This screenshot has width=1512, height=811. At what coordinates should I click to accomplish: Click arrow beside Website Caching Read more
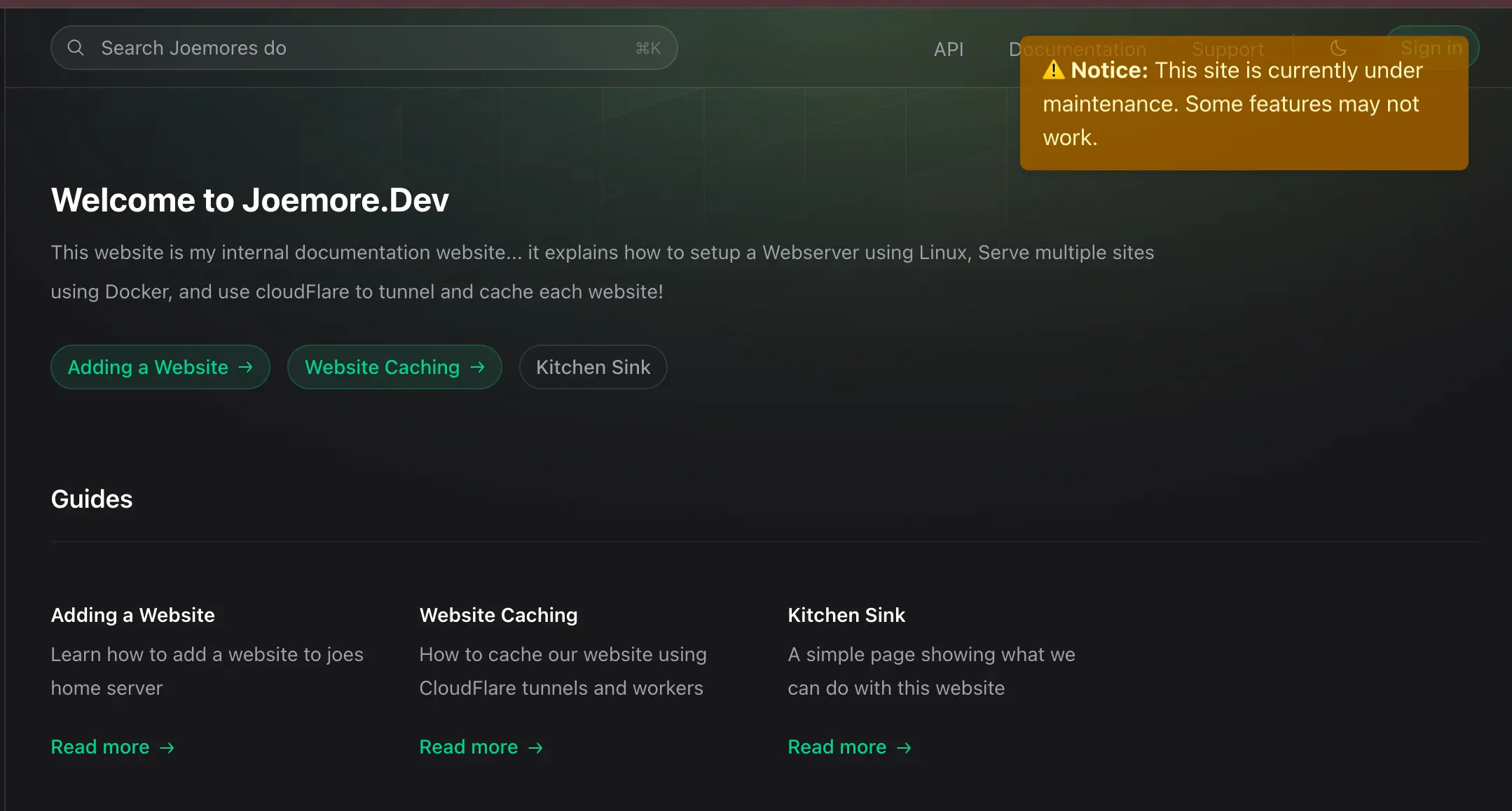(535, 748)
